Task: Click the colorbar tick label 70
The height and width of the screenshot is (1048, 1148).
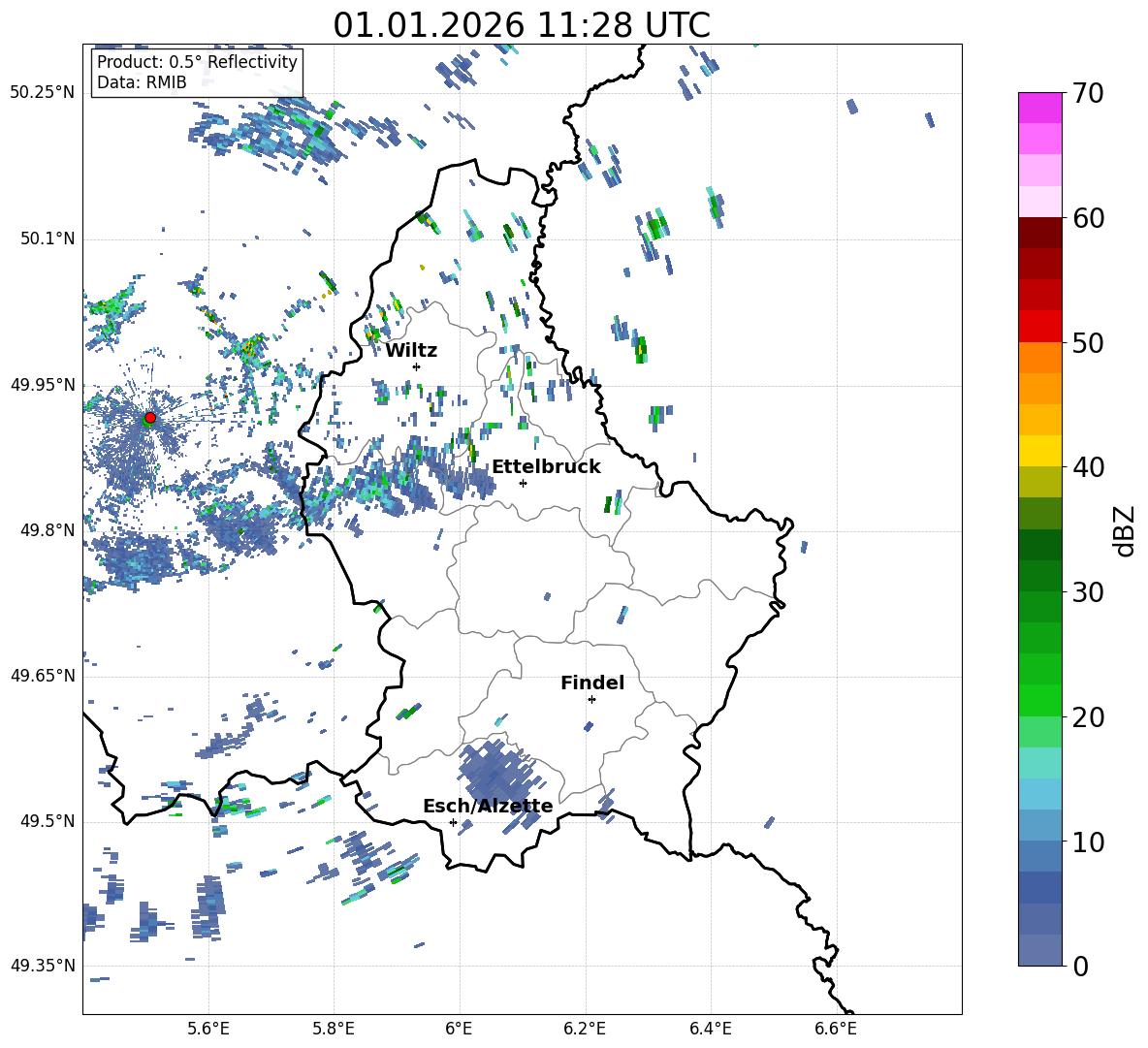Action: (1089, 93)
